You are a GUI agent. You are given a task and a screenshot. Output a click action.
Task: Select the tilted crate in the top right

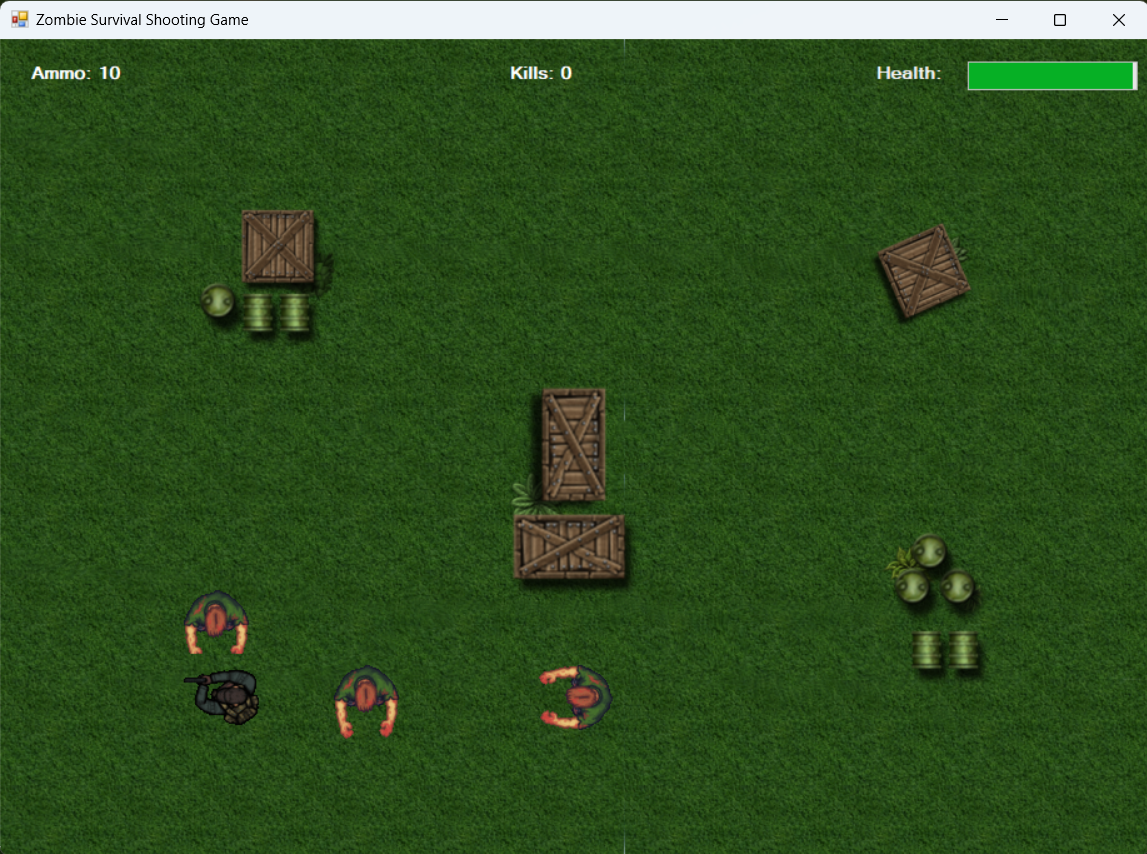coord(923,272)
